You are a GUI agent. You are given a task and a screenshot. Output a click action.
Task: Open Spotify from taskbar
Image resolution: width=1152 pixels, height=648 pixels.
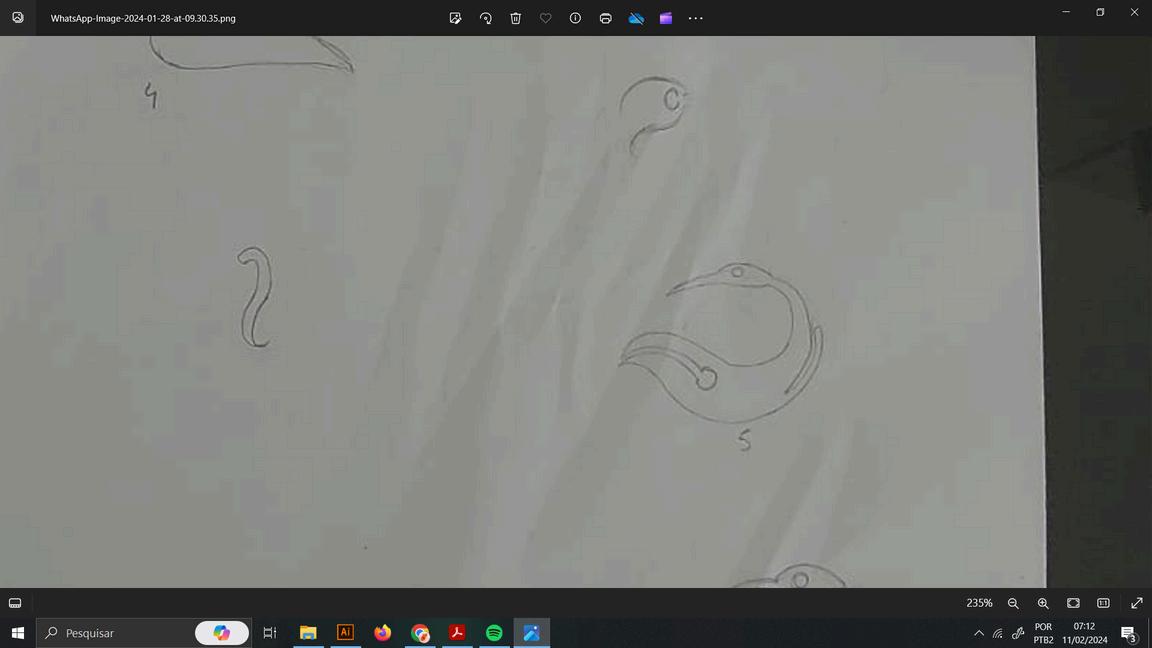pyautogui.click(x=494, y=633)
